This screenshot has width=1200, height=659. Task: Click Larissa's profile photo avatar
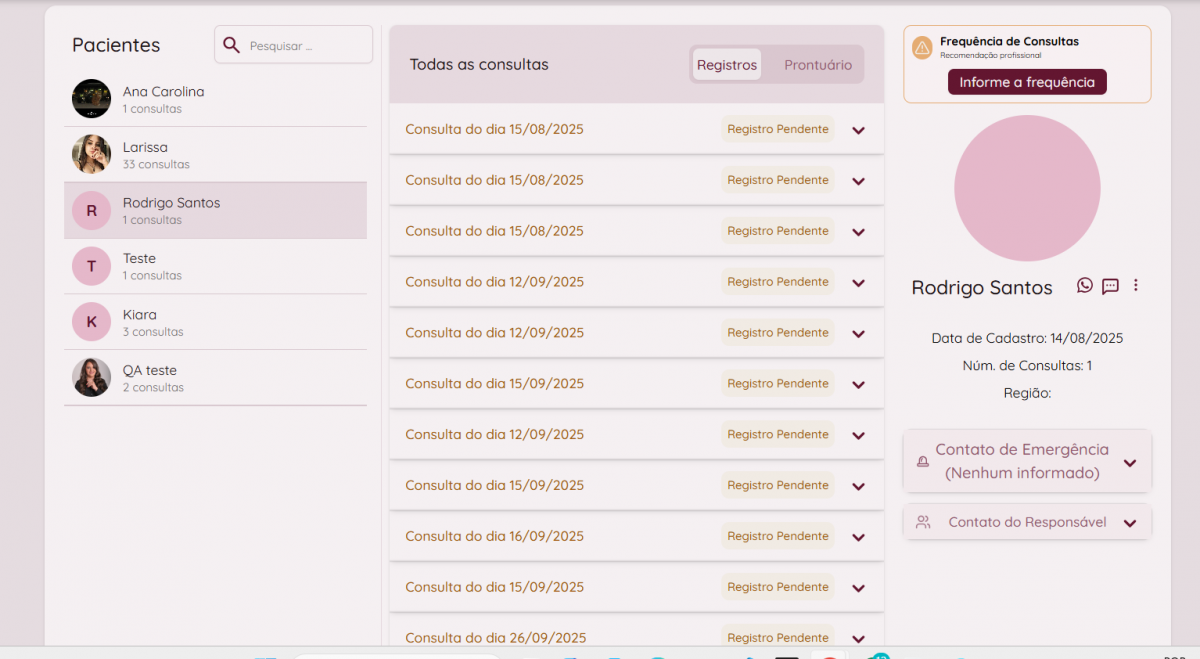pyautogui.click(x=91, y=155)
